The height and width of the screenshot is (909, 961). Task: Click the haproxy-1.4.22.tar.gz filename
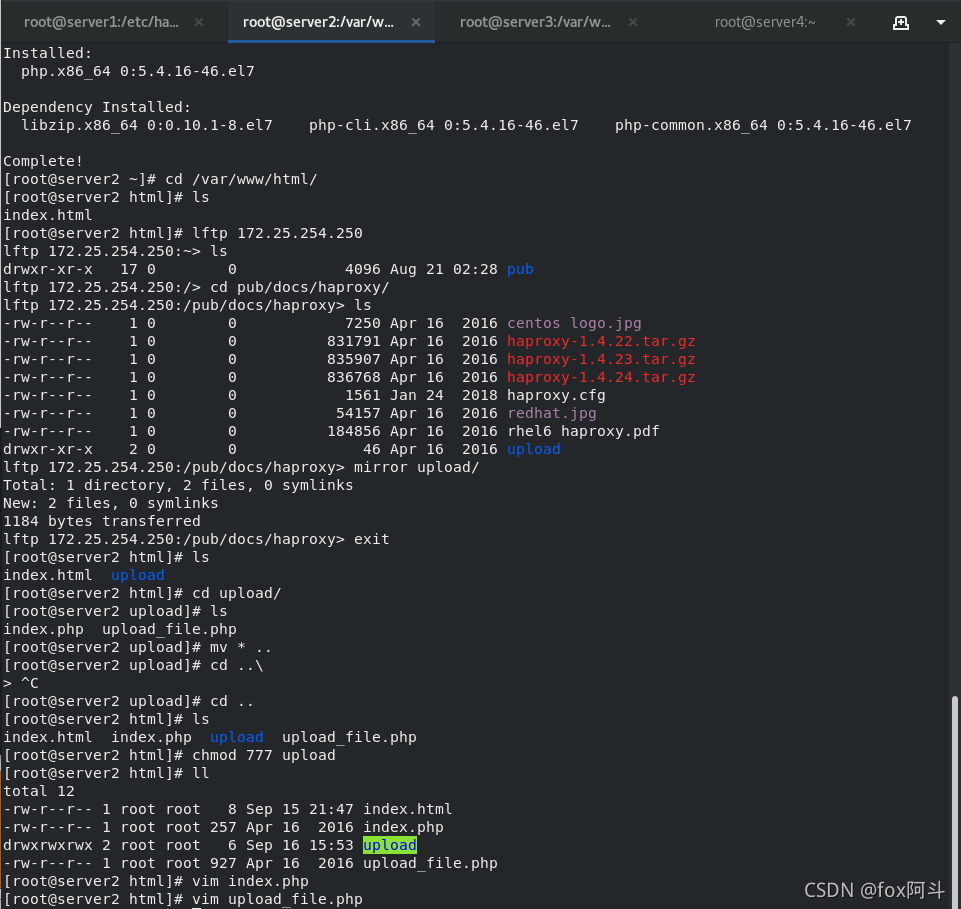601,341
